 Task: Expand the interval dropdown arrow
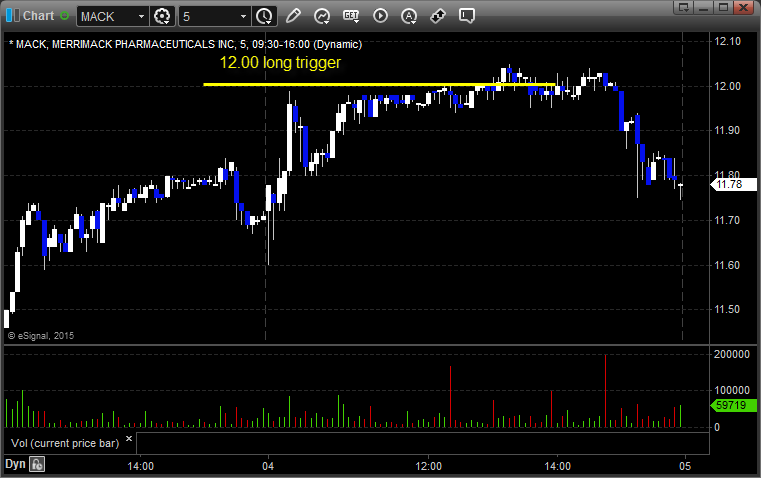coord(243,16)
